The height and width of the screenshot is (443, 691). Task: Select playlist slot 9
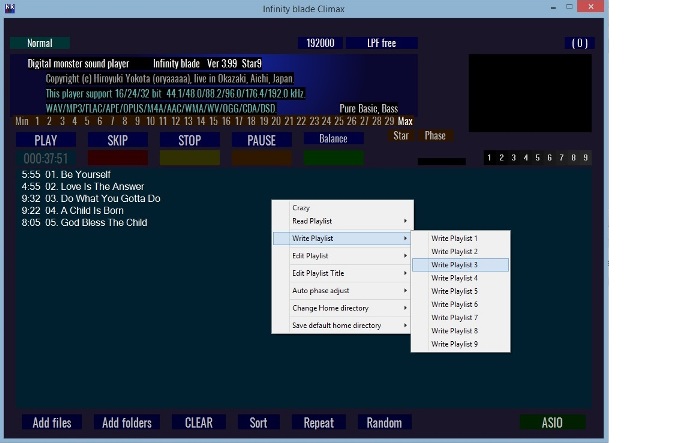(x=585, y=158)
